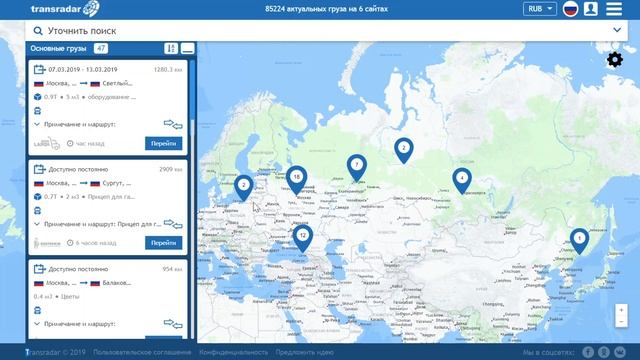Open Предложить идею footer link
640x360 pixels.
point(304,352)
